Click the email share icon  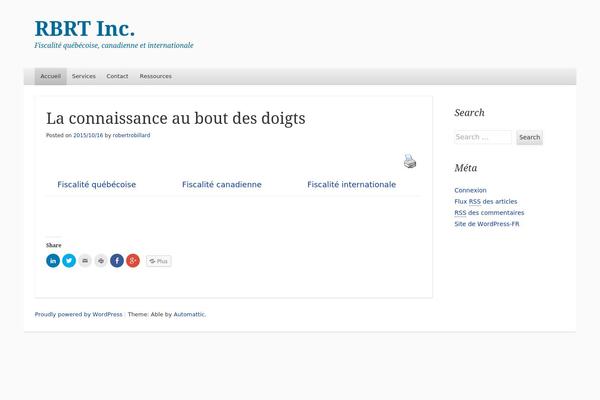[85, 261]
